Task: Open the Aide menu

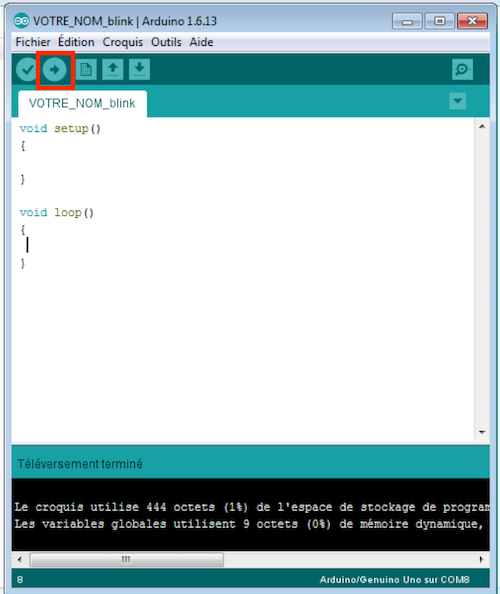Action: click(x=202, y=42)
